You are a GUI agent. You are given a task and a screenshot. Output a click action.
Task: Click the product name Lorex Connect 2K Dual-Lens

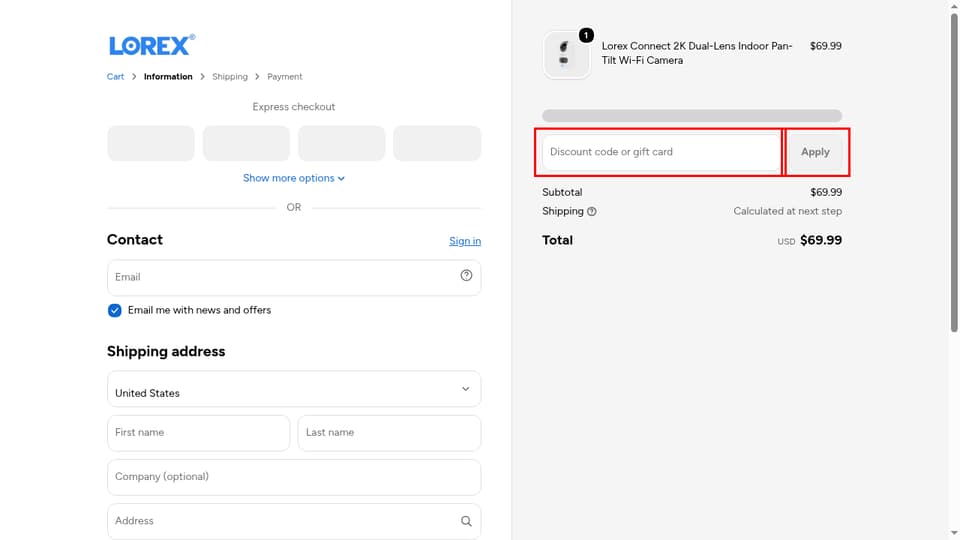pos(697,53)
